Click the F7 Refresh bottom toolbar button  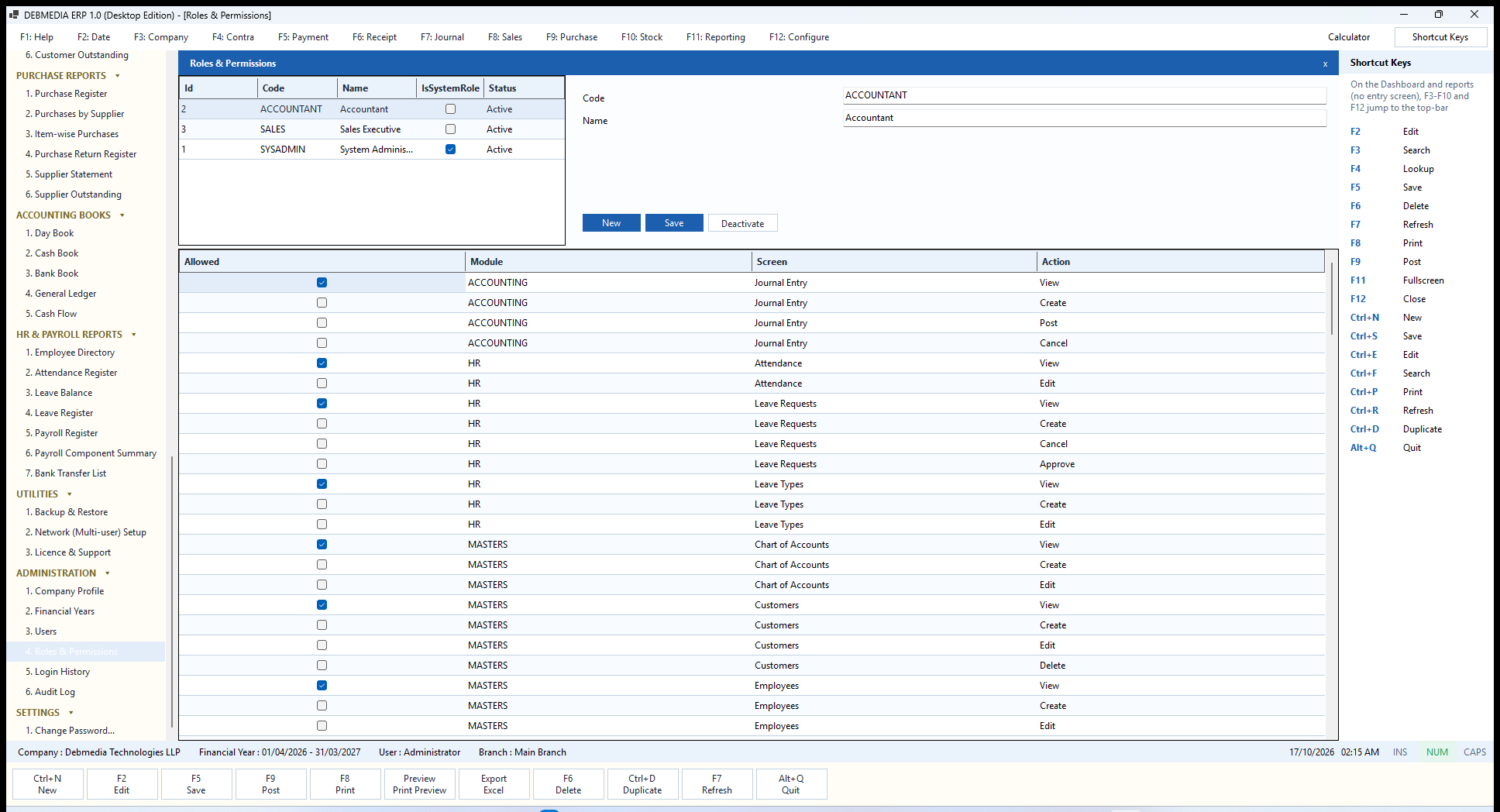(x=717, y=784)
